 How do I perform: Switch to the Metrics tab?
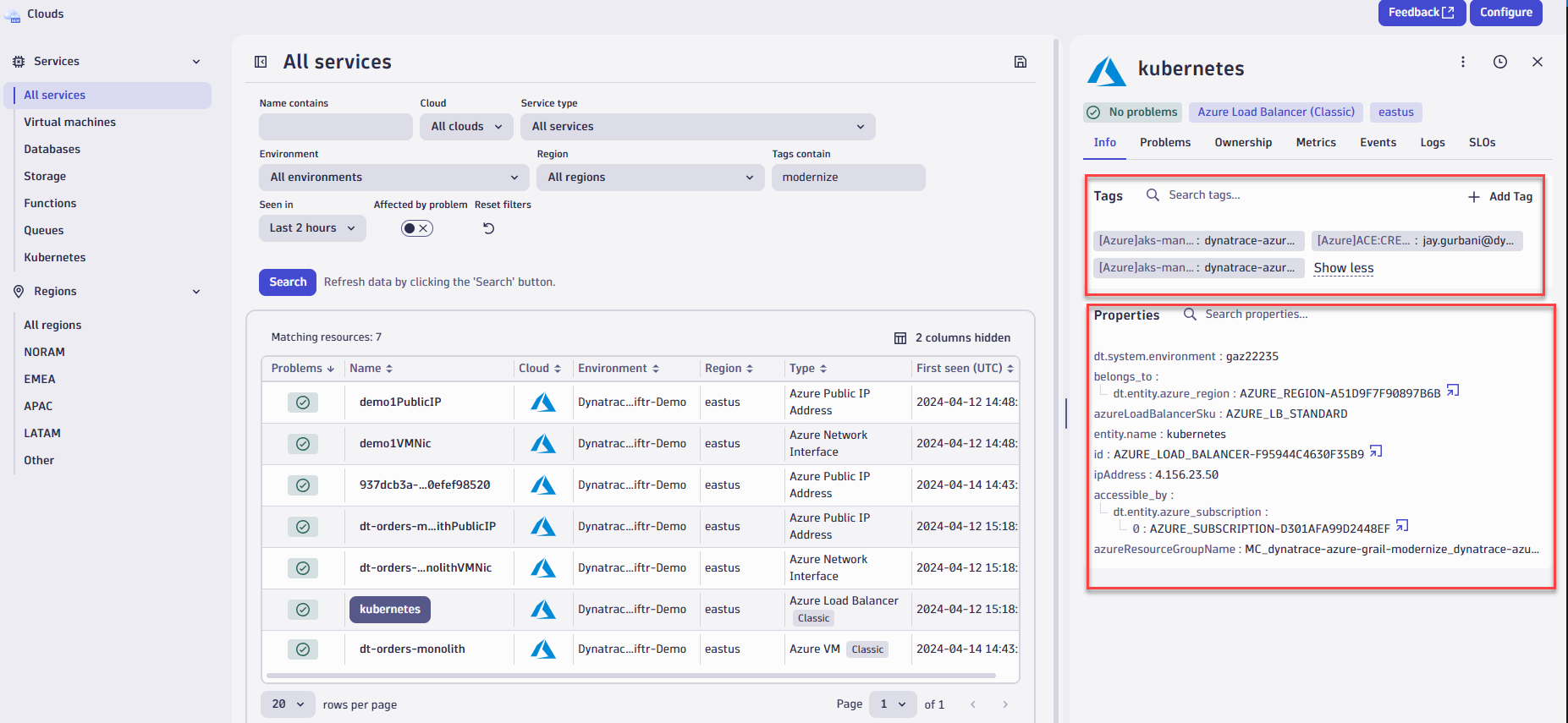tap(1315, 143)
